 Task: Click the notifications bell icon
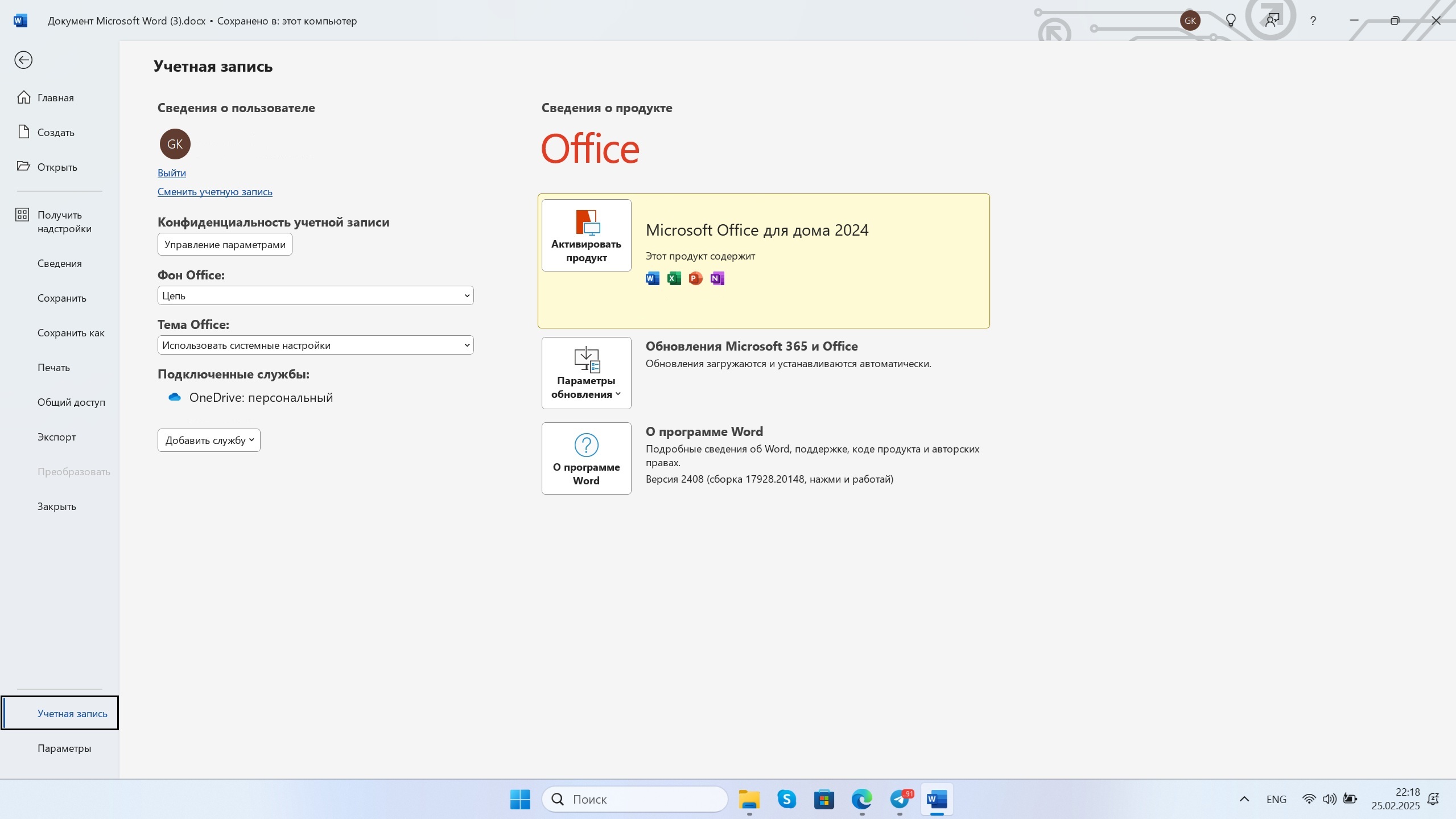[x=1433, y=799]
